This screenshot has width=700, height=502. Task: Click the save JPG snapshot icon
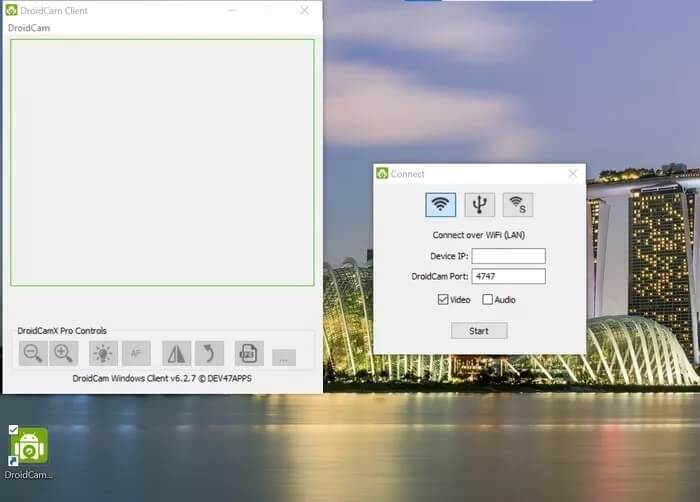[249, 353]
